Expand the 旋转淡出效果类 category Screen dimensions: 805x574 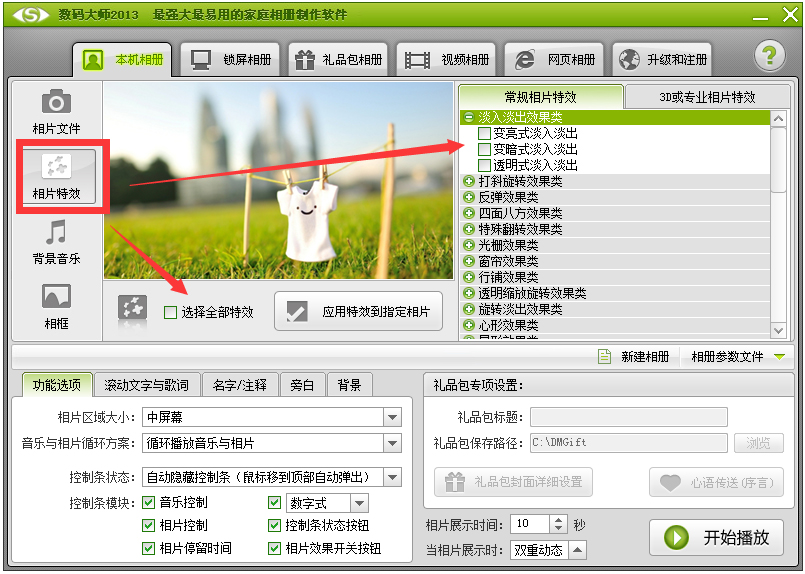tap(468, 309)
